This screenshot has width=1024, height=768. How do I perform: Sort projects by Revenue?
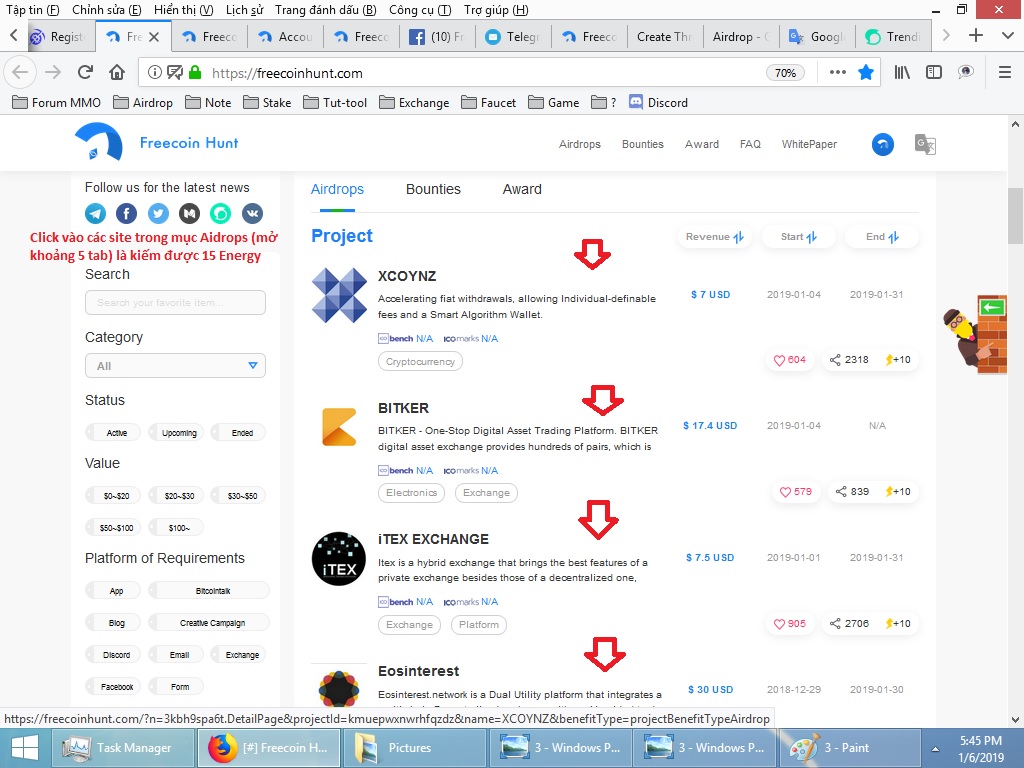(714, 237)
